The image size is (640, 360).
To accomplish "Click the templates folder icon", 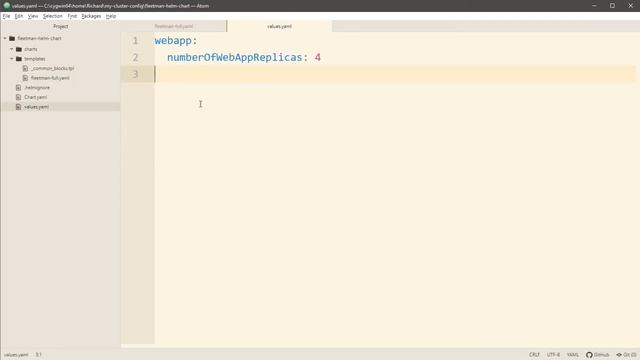I will tap(19, 59).
